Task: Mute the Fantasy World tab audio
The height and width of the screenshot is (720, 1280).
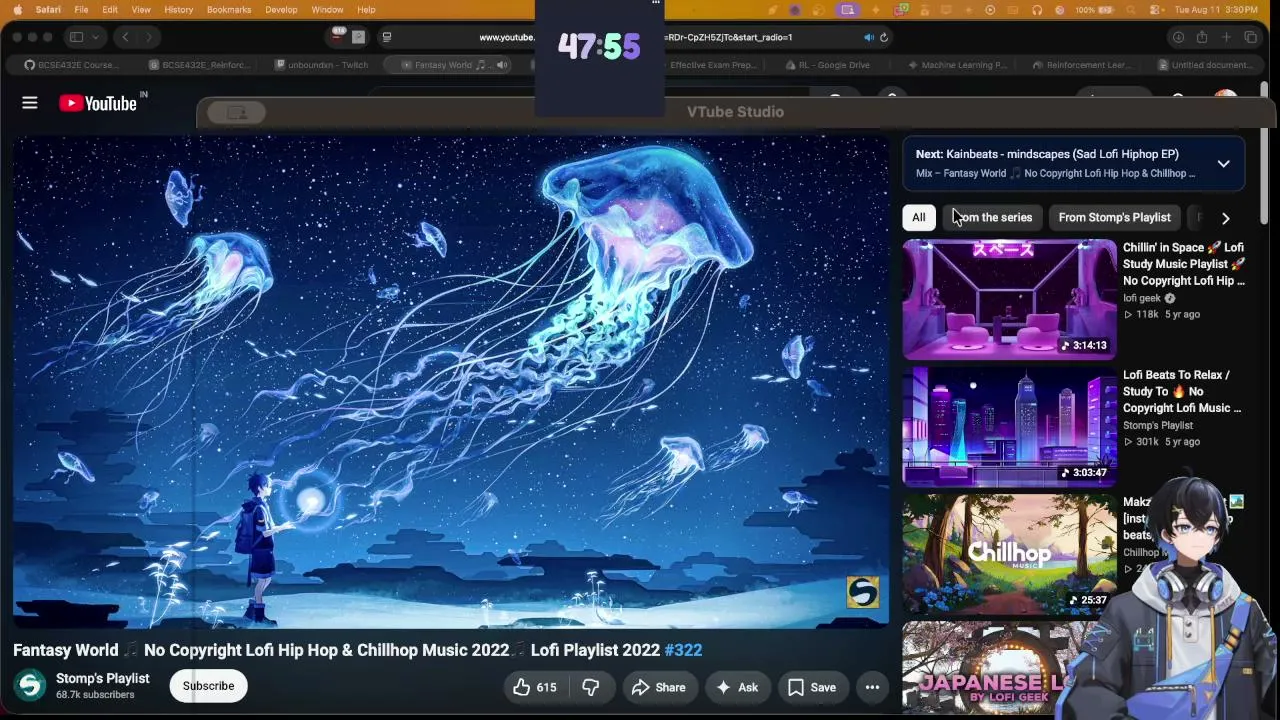Action: tap(501, 65)
